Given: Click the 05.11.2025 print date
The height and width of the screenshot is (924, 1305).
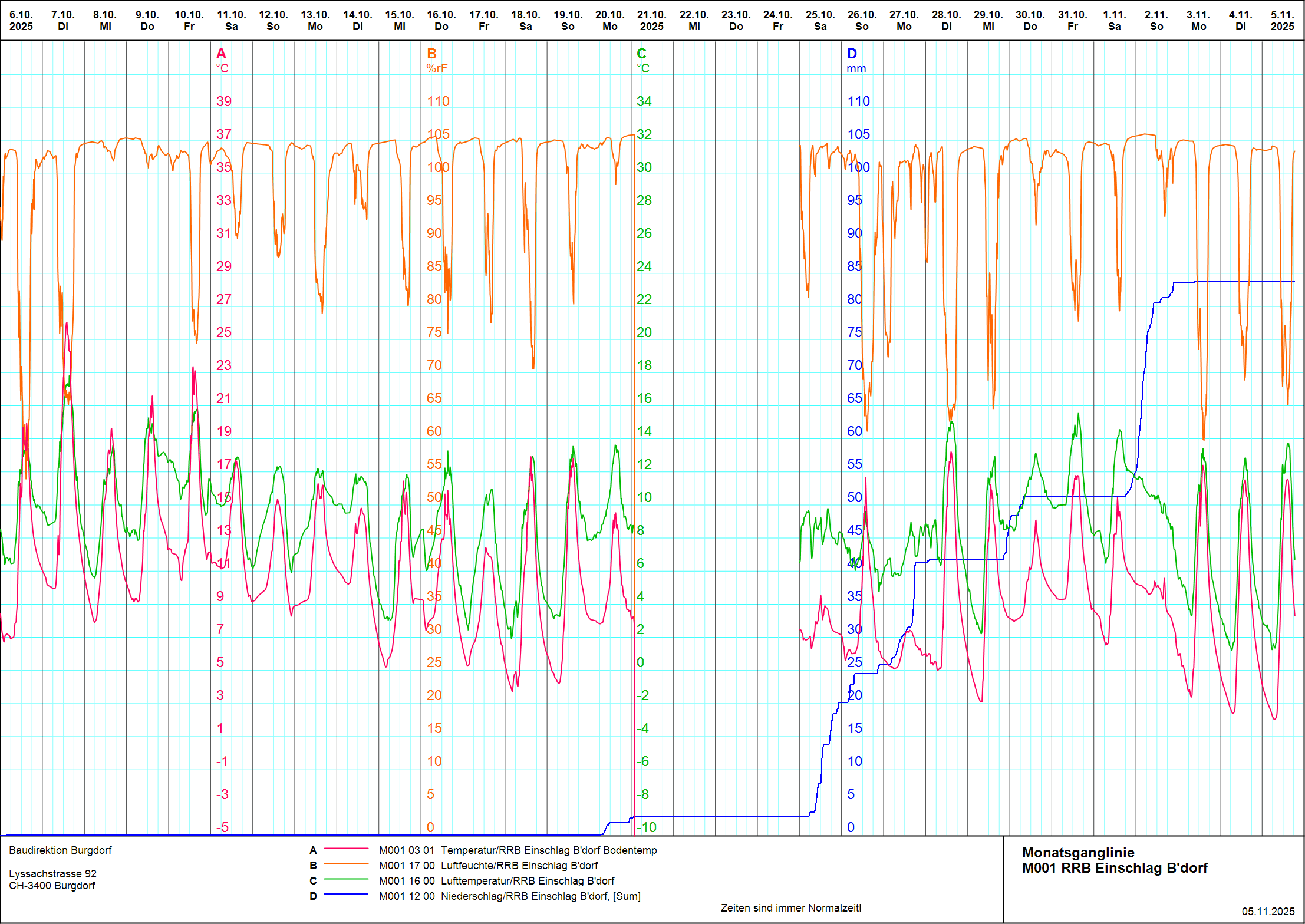Looking at the screenshot, I should click(x=1268, y=911).
